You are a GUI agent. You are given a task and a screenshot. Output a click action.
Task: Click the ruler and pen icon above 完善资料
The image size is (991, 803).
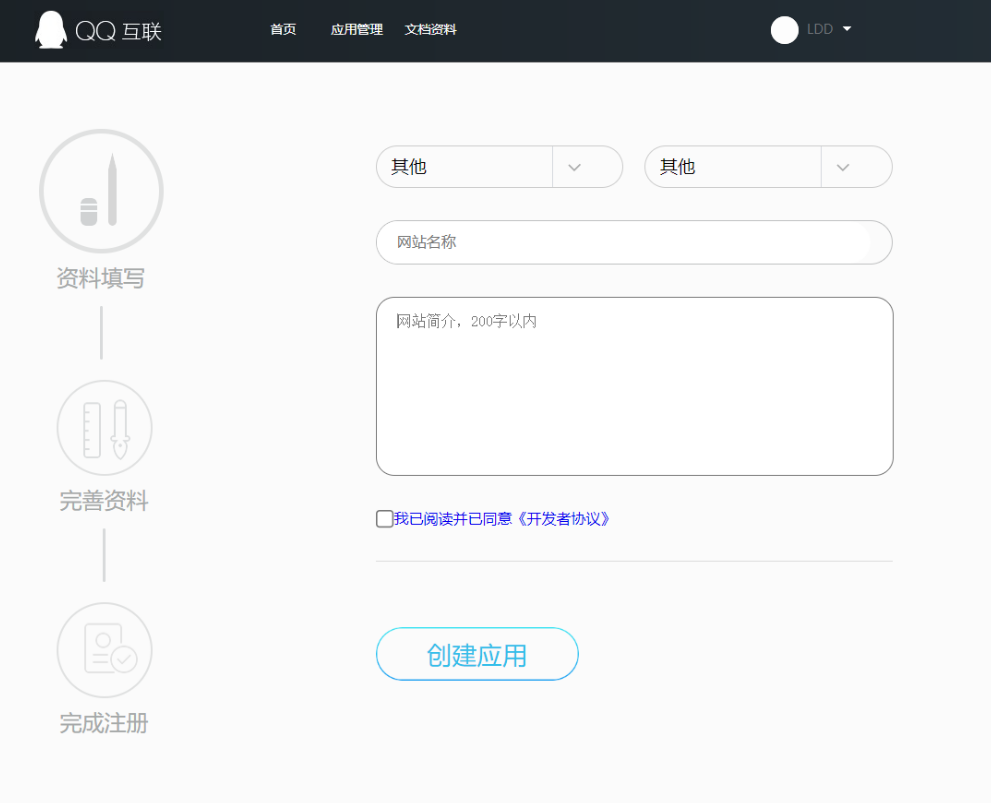105,428
